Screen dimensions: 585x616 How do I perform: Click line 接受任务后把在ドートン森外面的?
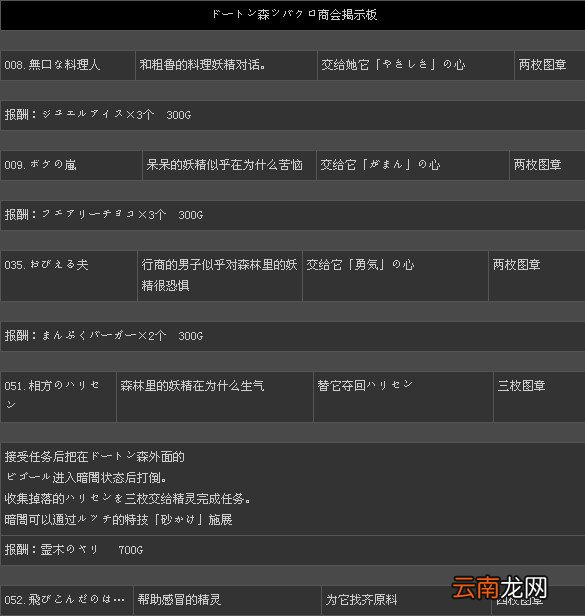(x=94, y=457)
